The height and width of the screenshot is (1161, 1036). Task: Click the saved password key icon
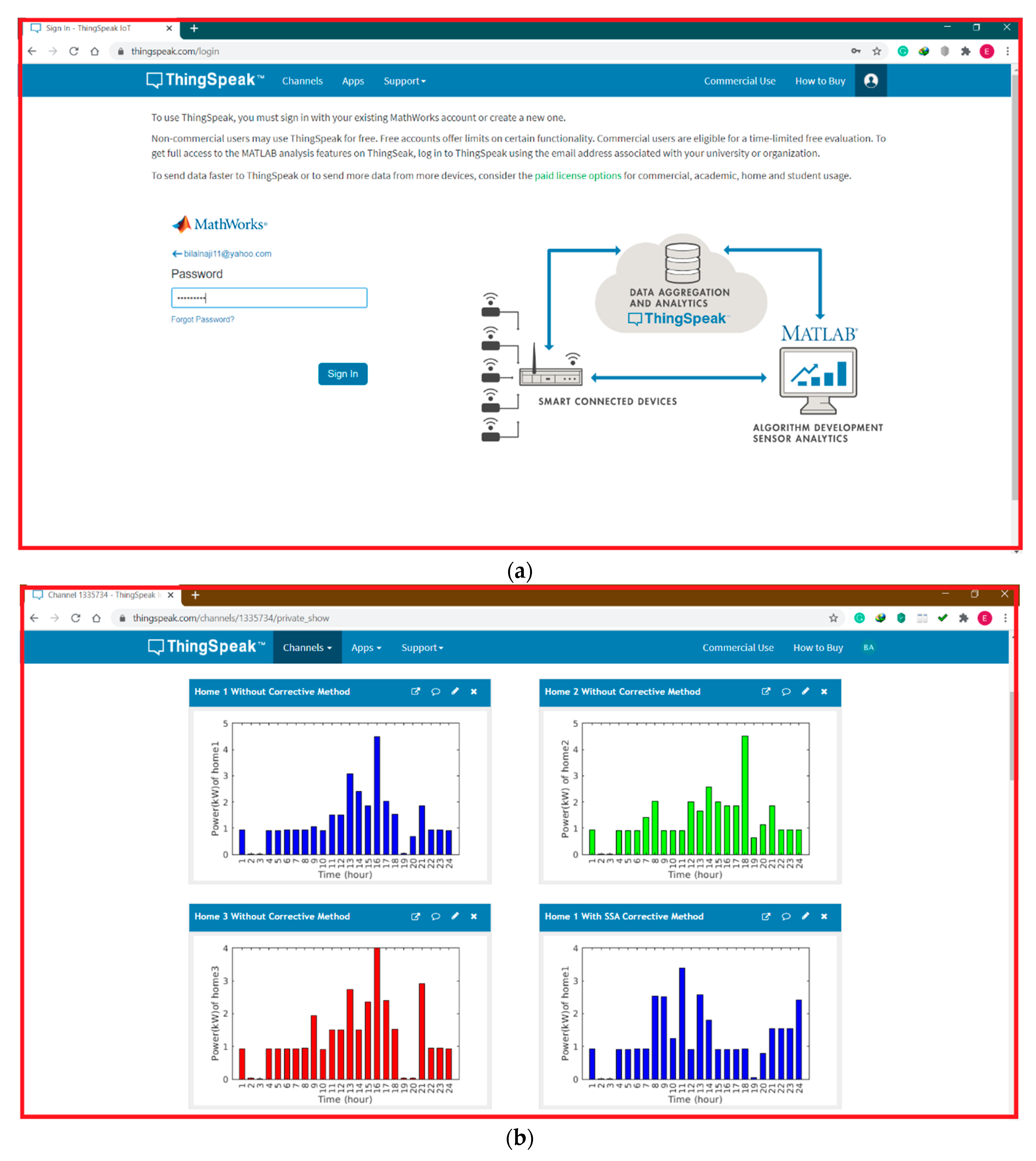[x=856, y=51]
